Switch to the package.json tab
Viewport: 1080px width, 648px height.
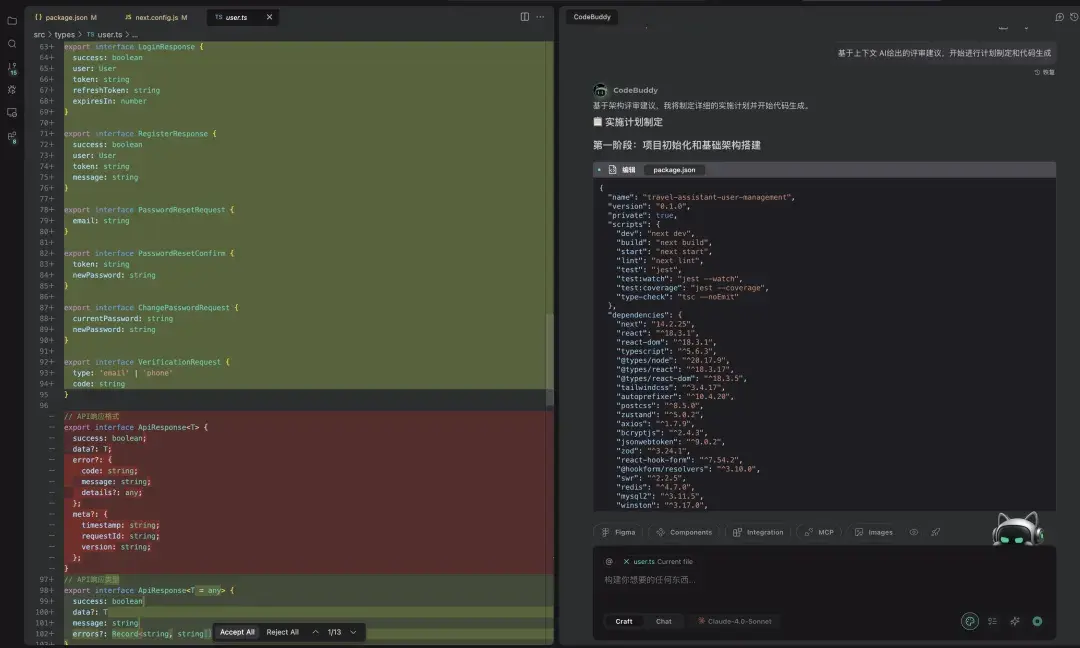tap(65, 17)
